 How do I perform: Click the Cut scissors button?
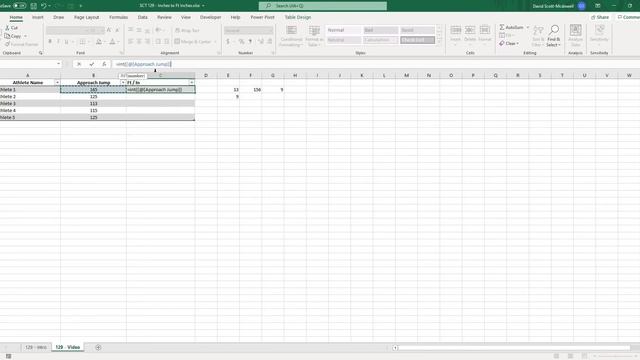[11, 28]
